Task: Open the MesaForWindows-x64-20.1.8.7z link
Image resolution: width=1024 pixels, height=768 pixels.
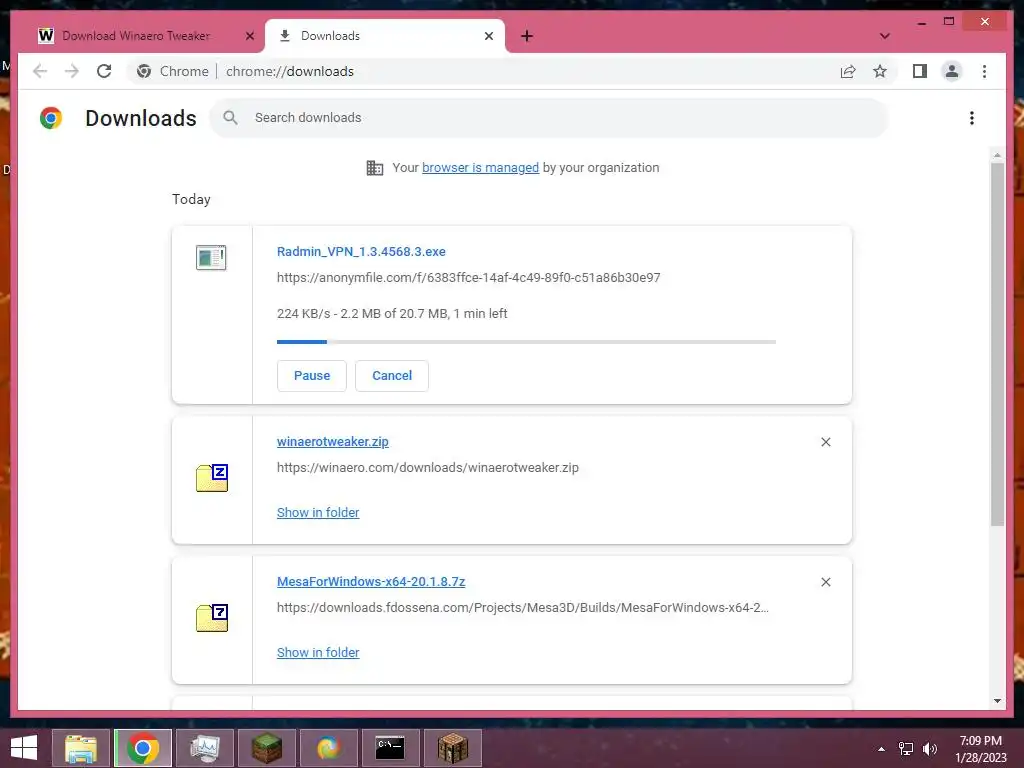Action: click(x=371, y=581)
